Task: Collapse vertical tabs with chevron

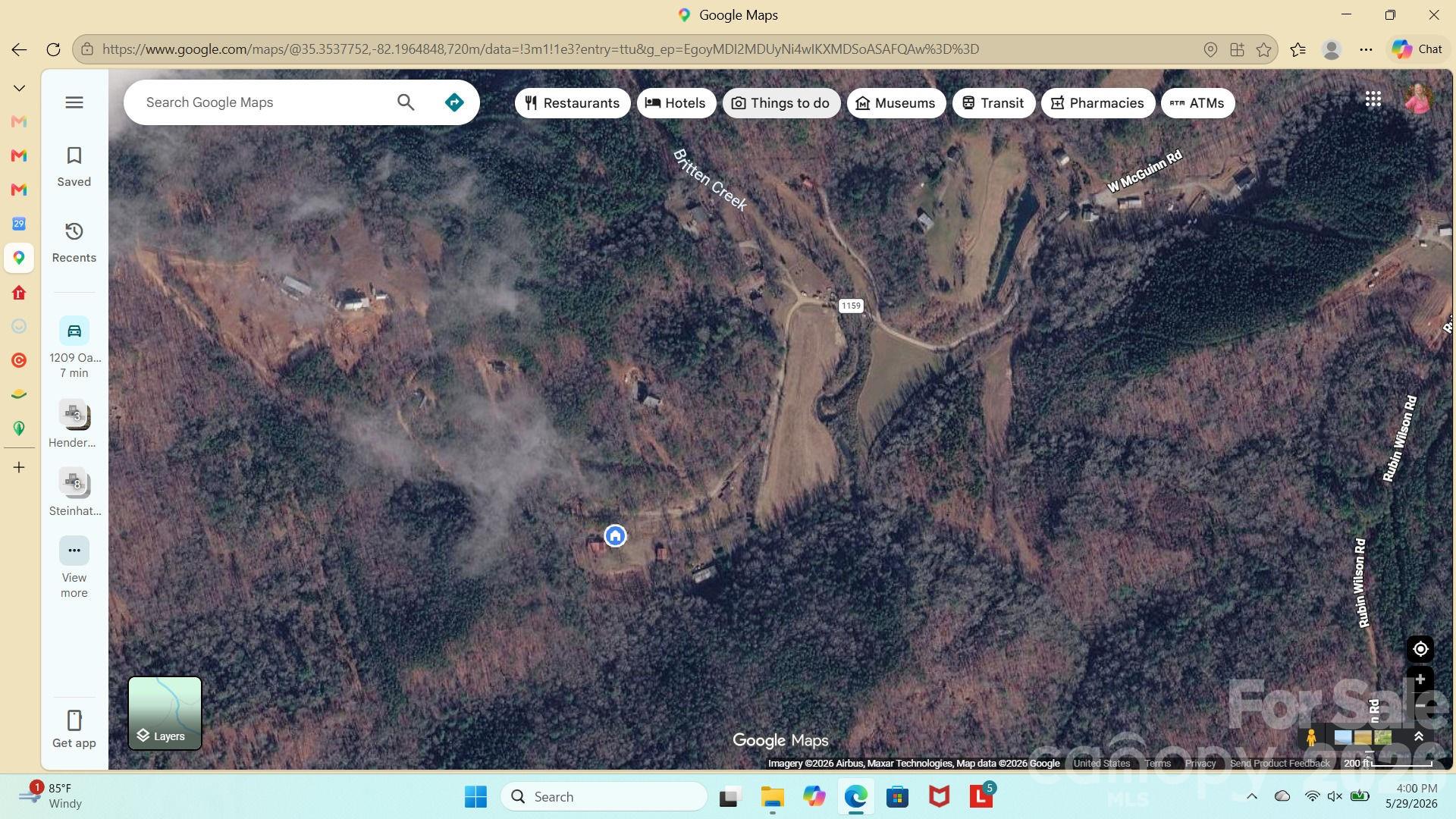Action: pyautogui.click(x=19, y=88)
